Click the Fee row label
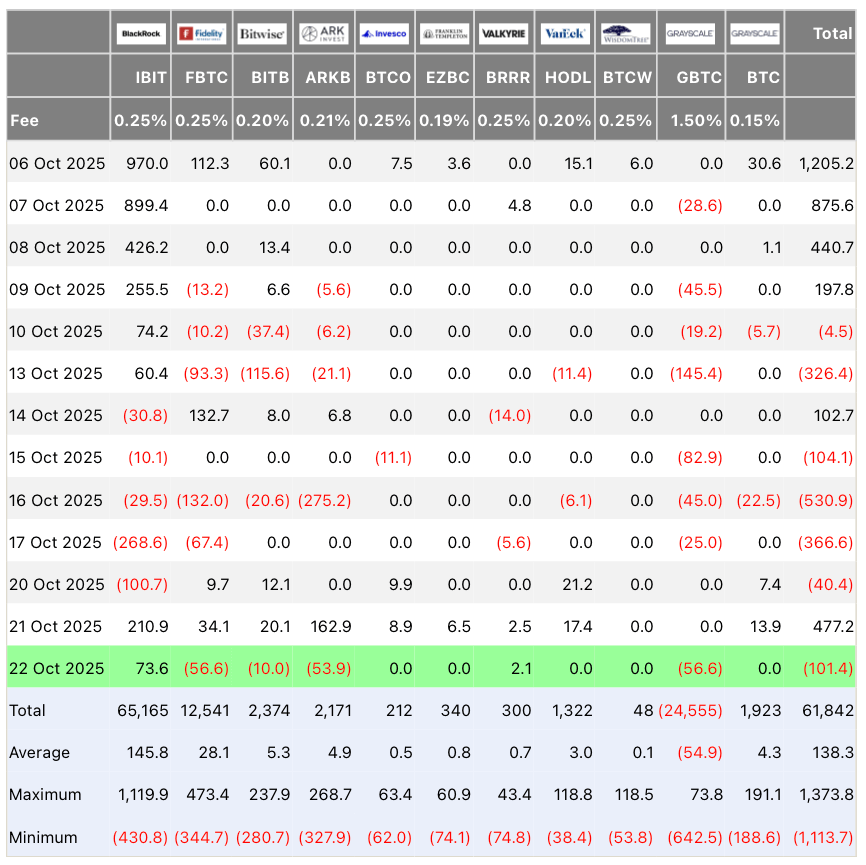Screen dimensions: 866x865 click(24, 120)
